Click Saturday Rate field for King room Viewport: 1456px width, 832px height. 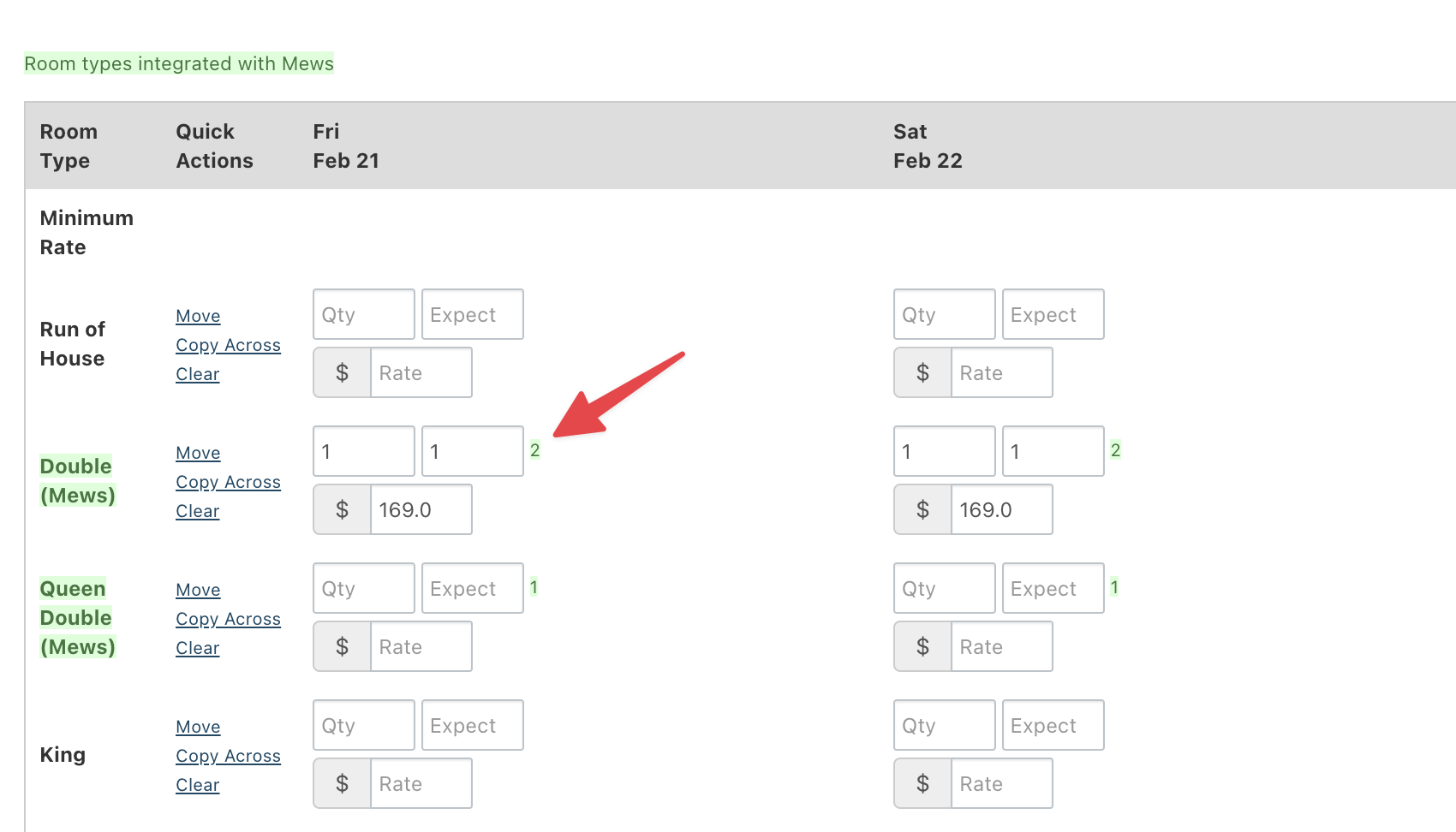click(1001, 783)
